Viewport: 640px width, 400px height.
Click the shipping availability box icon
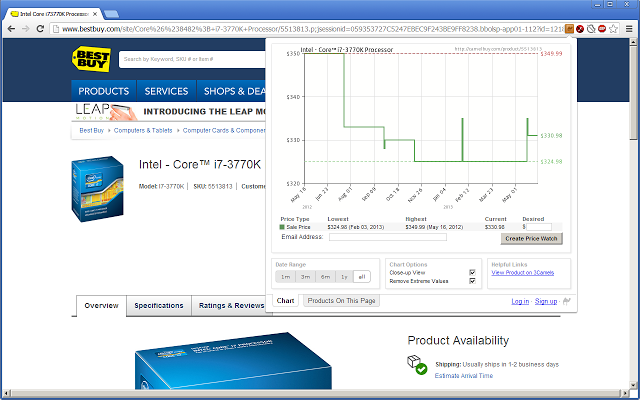pyautogui.click(x=417, y=364)
